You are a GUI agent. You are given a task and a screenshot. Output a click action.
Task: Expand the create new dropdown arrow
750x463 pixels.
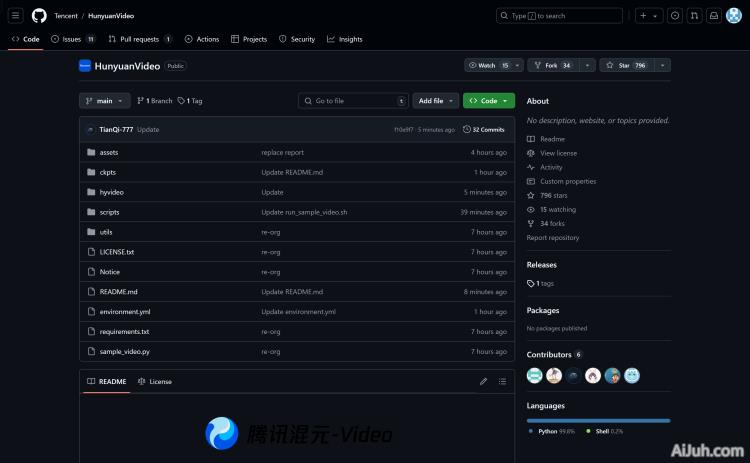[656, 16]
